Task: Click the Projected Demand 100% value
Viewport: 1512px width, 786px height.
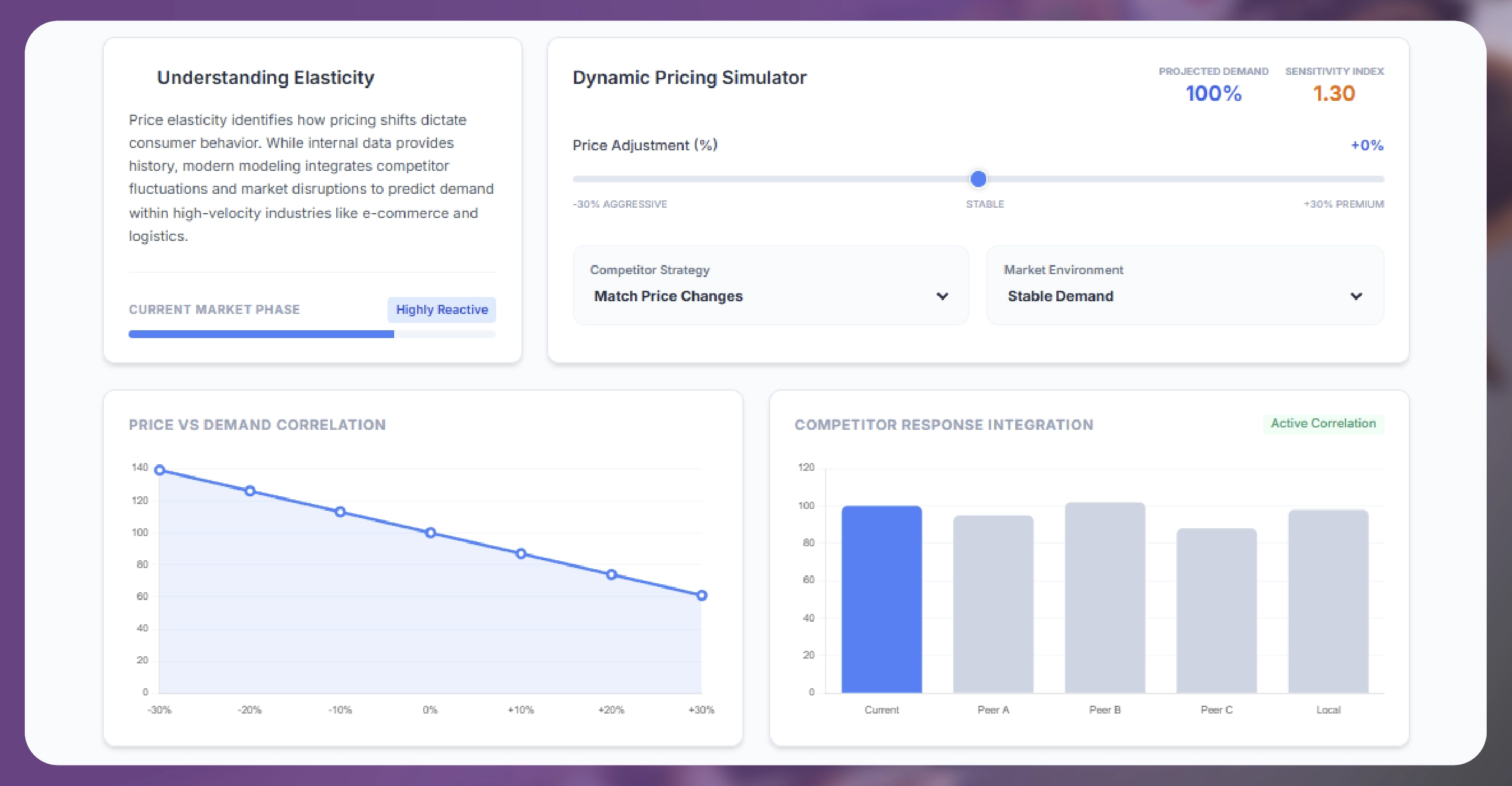Action: coord(1213,93)
